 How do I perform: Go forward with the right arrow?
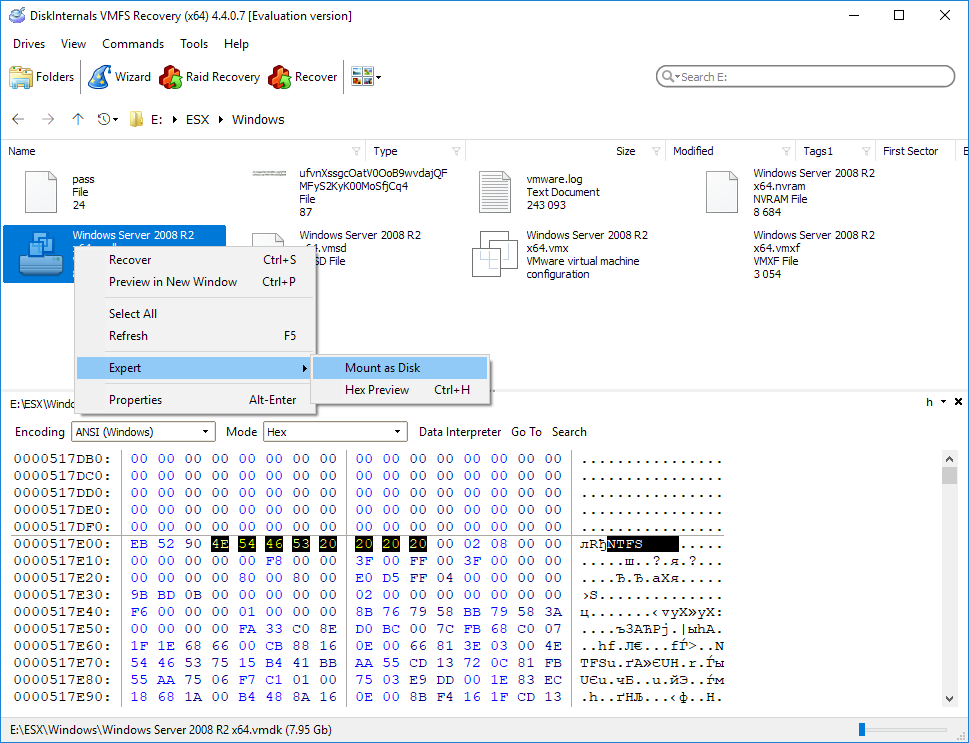[x=48, y=119]
